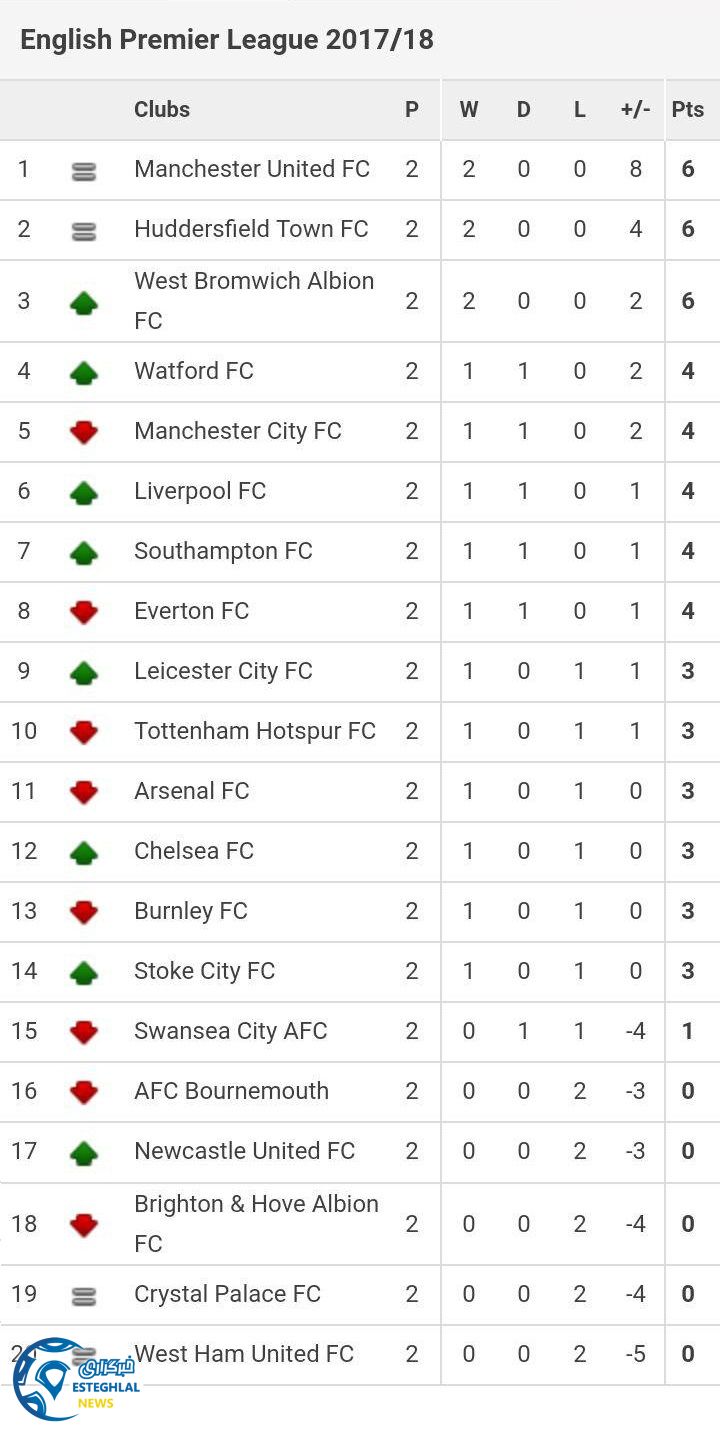720x1443 pixels.
Task: Click the W wins column header
Action: (468, 110)
